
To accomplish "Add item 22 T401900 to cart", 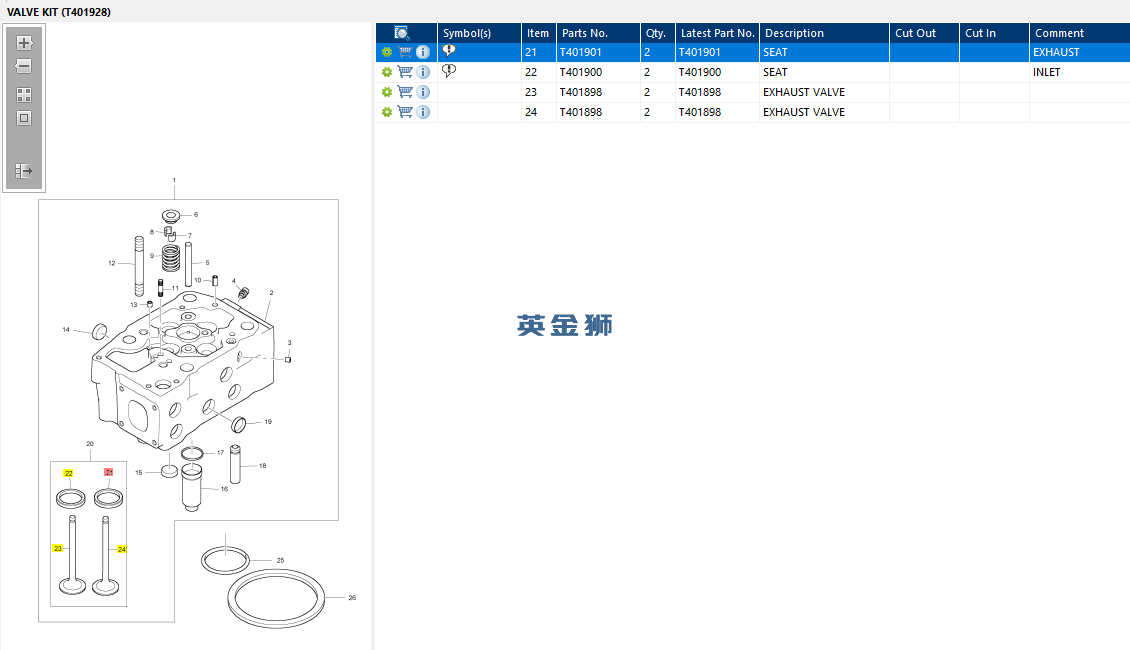I will [405, 72].
